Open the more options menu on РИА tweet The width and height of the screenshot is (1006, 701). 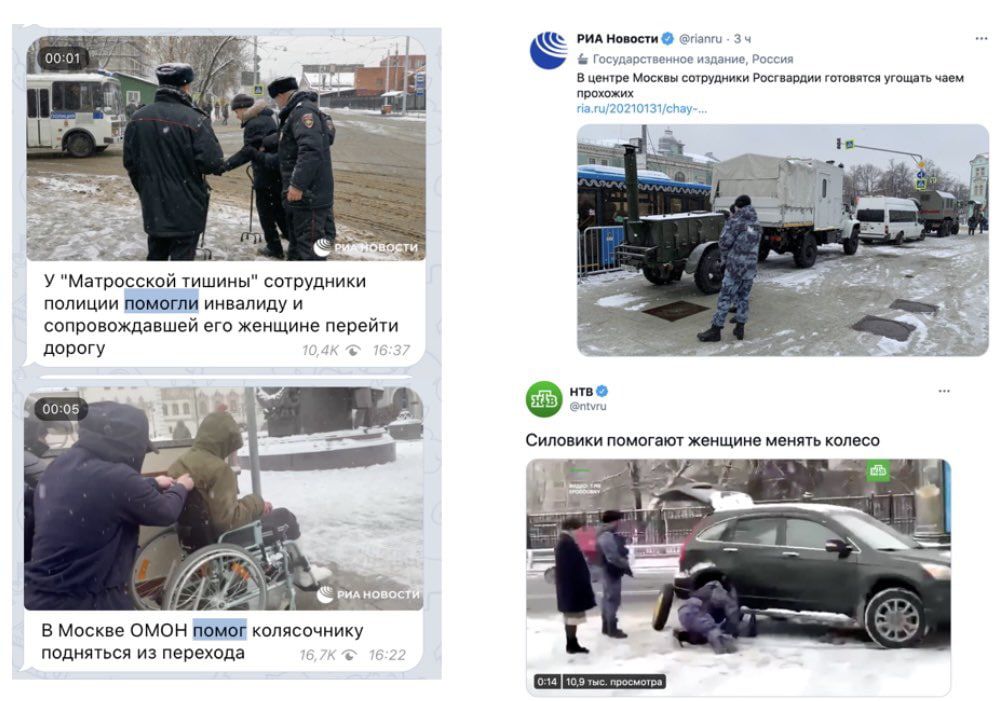981,38
